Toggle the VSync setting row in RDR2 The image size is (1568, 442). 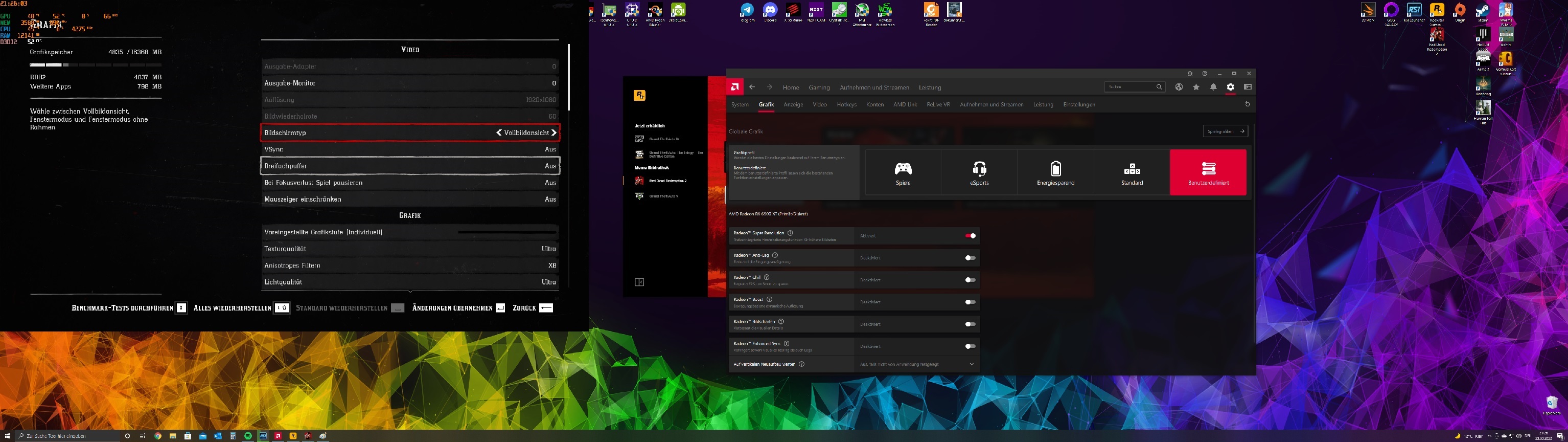[x=410, y=149]
